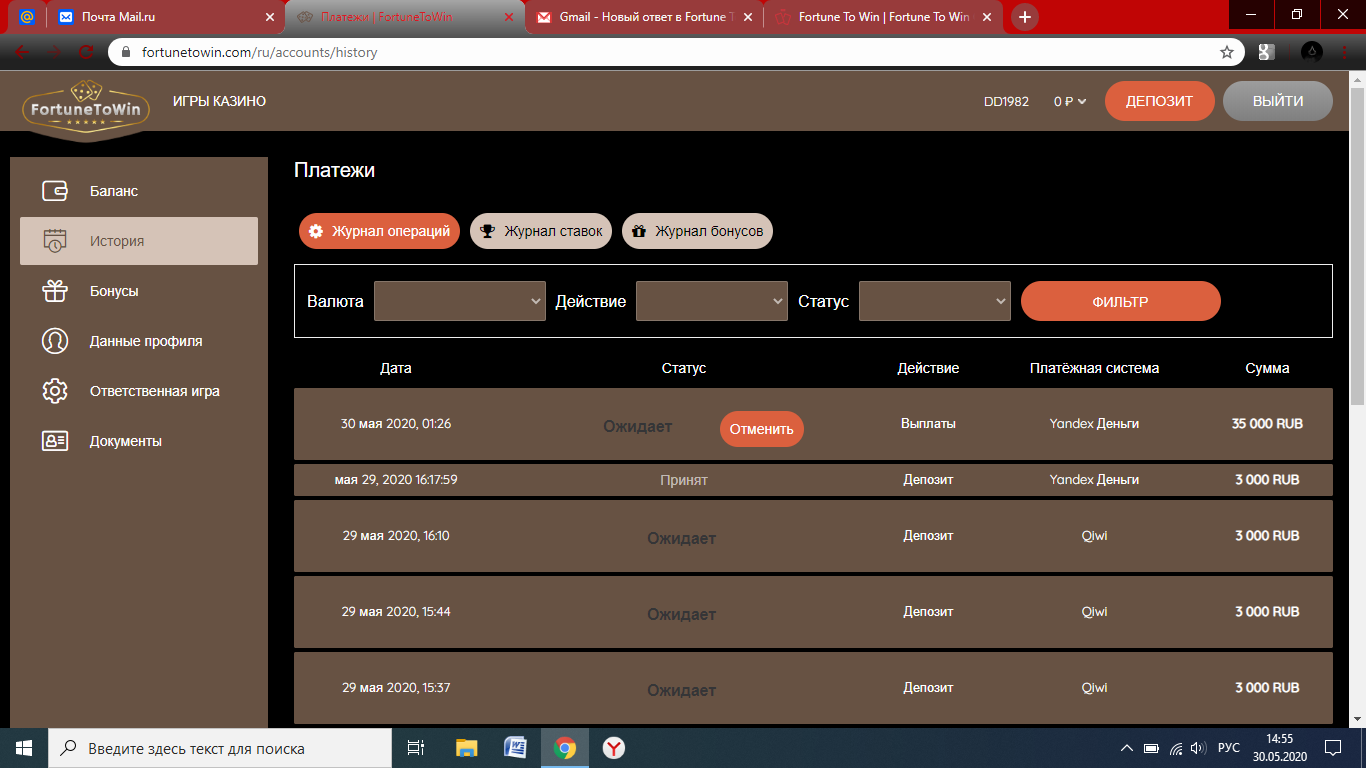1366x768 pixels.
Task: Cancel the 35 000 RUB withdrawal with Отменить
Action: 762,429
